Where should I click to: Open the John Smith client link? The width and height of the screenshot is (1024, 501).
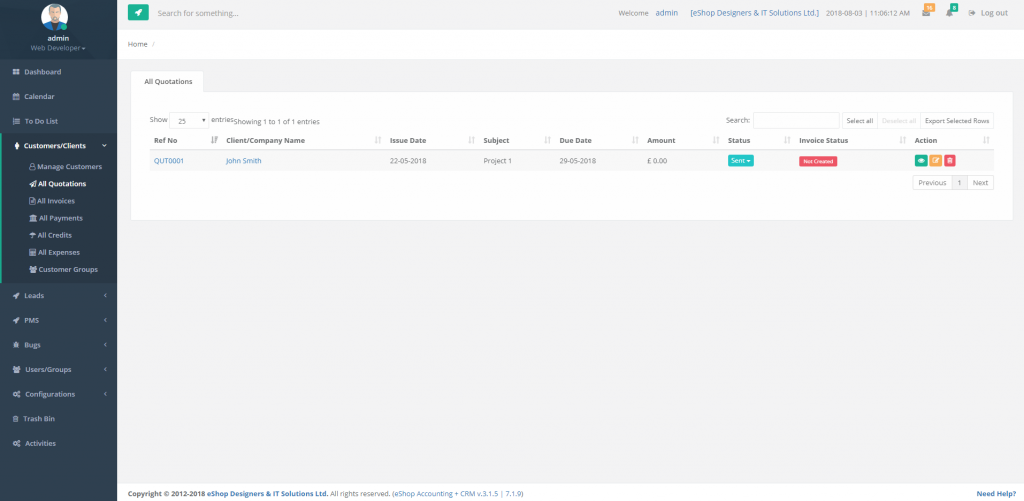(x=243, y=160)
